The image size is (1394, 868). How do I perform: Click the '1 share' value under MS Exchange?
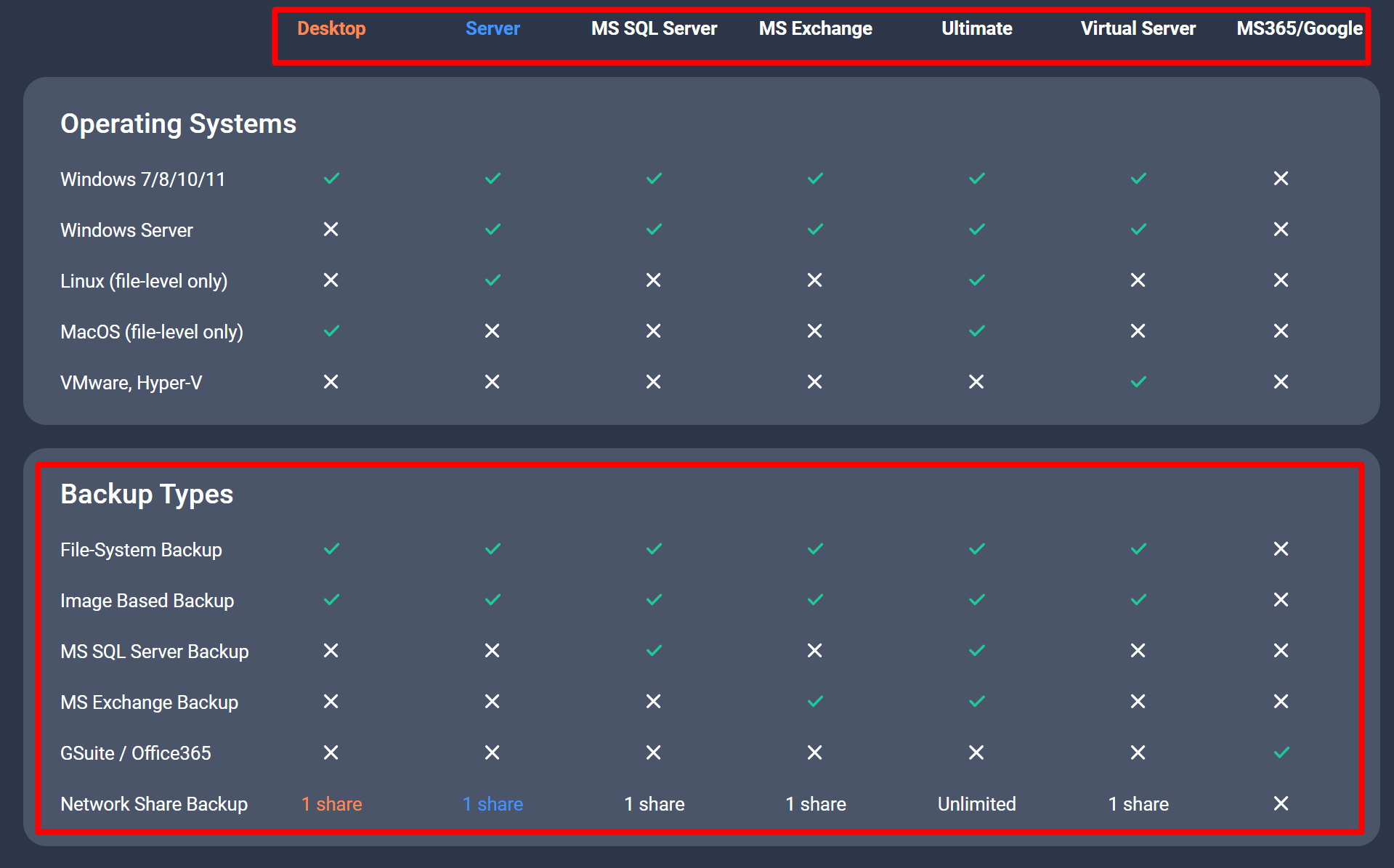click(815, 804)
